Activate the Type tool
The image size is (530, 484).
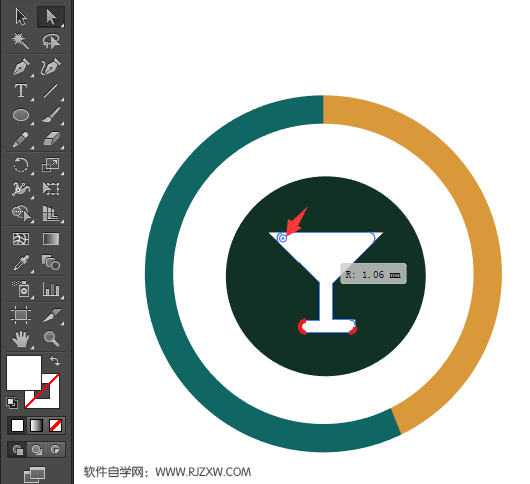click(x=21, y=91)
